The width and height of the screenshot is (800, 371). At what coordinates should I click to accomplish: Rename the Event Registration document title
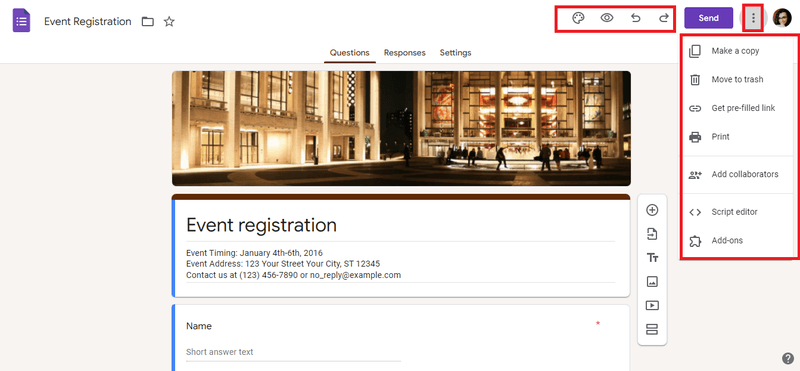click(88, 21)
